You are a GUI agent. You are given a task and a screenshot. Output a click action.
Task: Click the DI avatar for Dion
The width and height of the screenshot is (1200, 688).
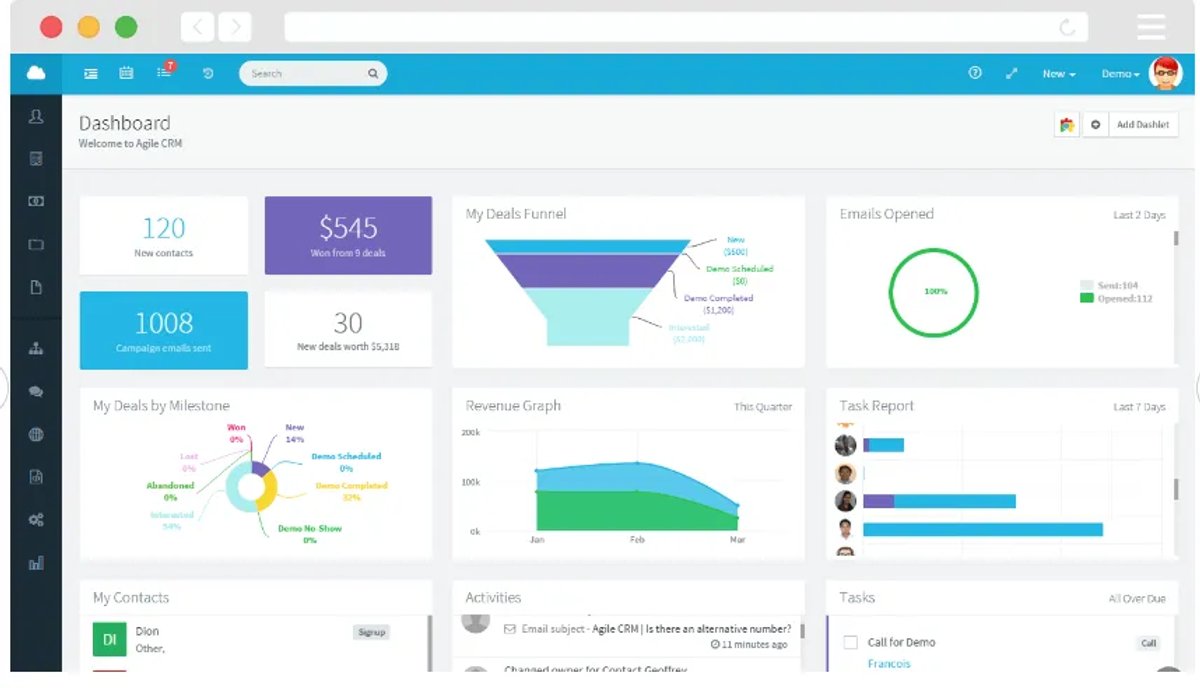(x=110, y=639)
